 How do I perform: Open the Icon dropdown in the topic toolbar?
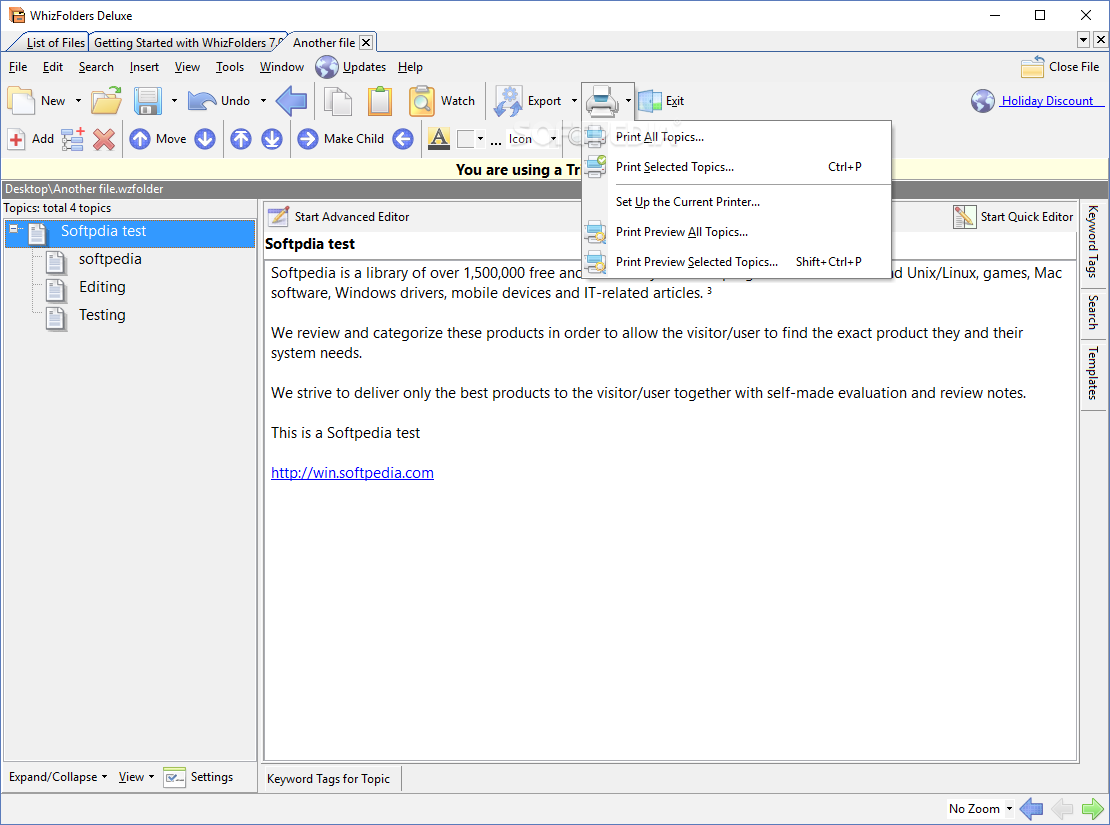[x=553, y=139]
